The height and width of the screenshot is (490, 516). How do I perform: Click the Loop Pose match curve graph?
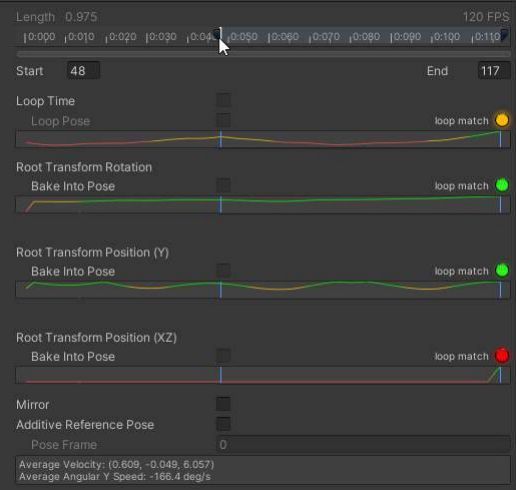[263, 139]
